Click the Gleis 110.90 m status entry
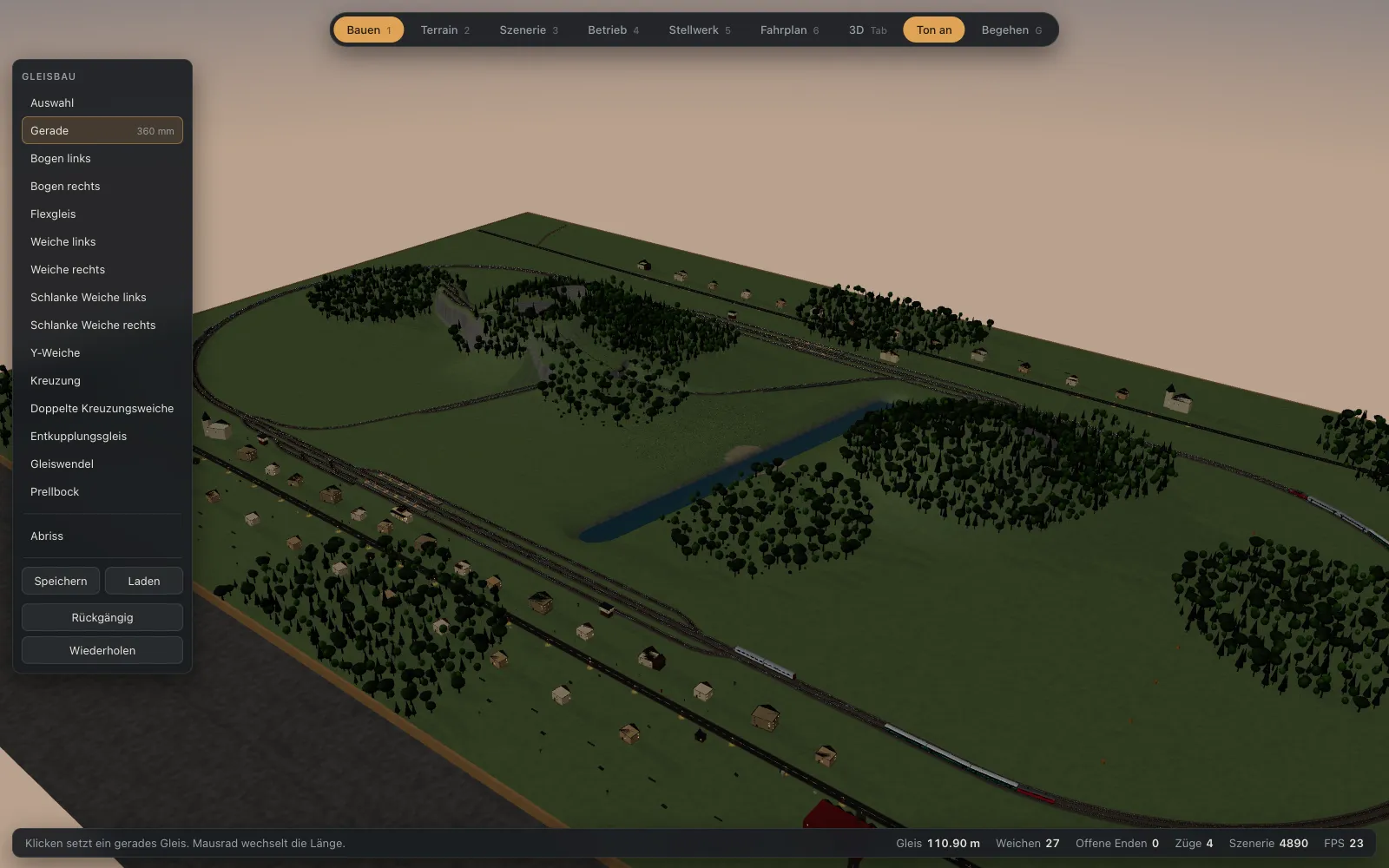The width and height of the screenshot is (1389, 868). pos(938,843)
